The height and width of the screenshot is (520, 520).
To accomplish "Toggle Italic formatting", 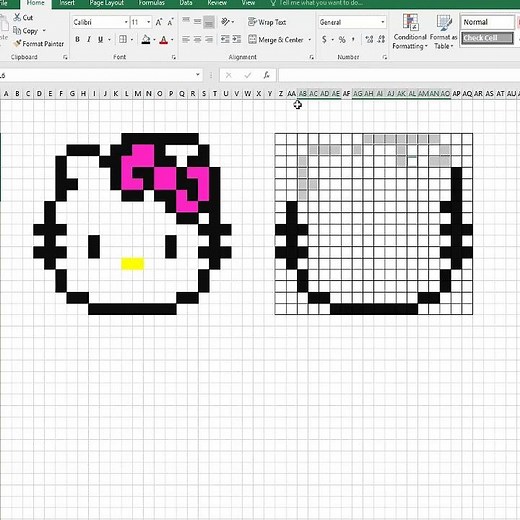I will click(89, 39).
